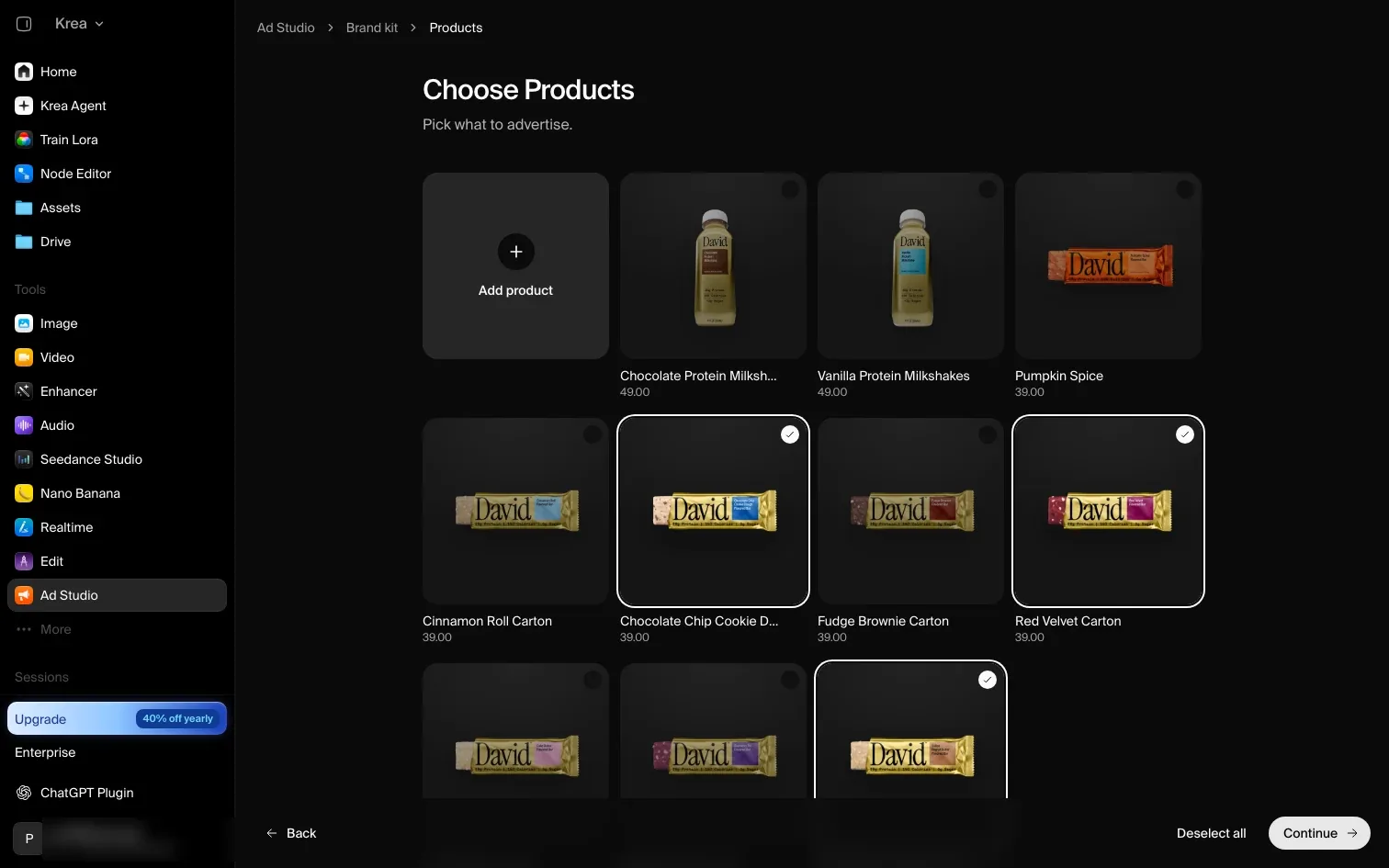This screenshot has width=1389, height=868.
Task: Select the Cinnamon Roll Carton thumbnail
Action: click(x=515, y=511)
